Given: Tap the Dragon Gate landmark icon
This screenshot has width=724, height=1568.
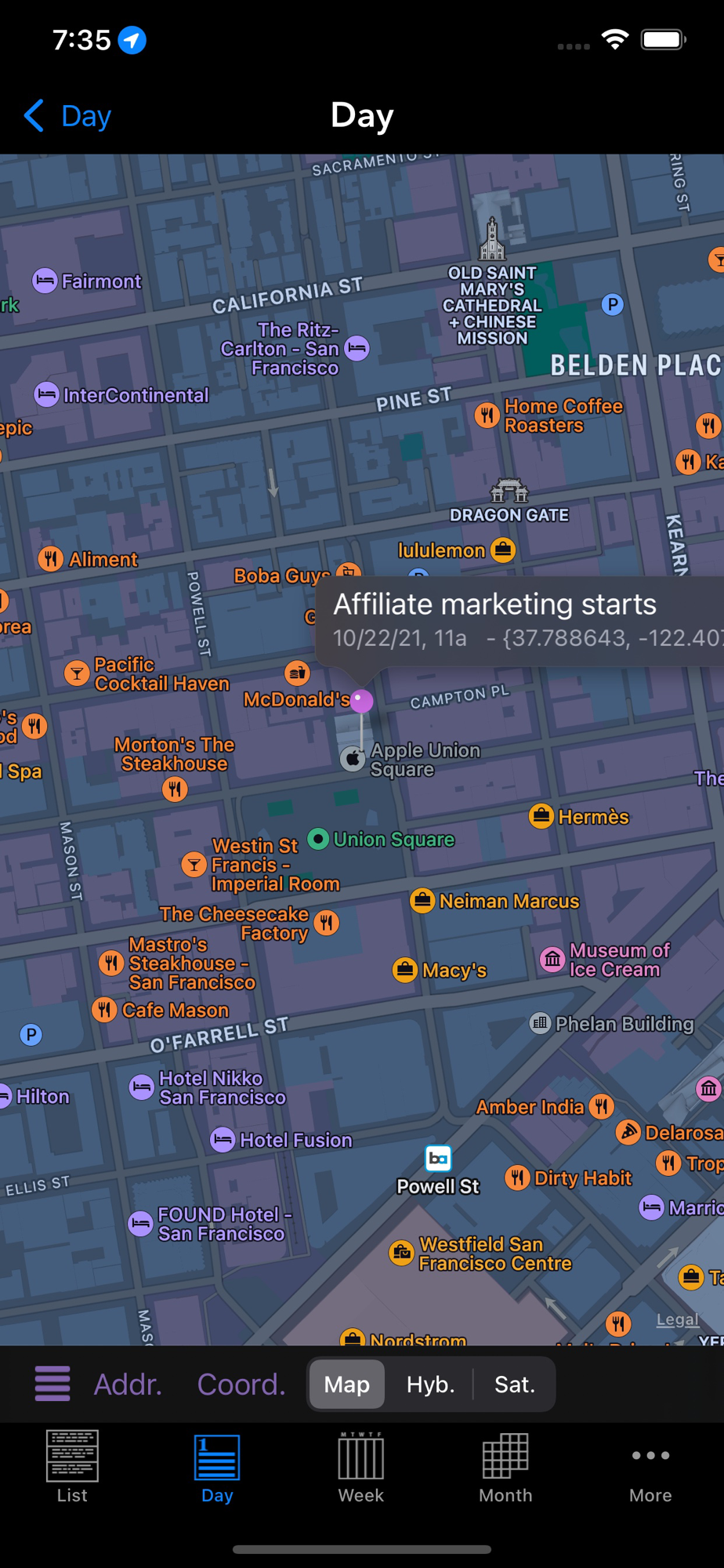Looking at the screenshot, I should tap(509, 491).
